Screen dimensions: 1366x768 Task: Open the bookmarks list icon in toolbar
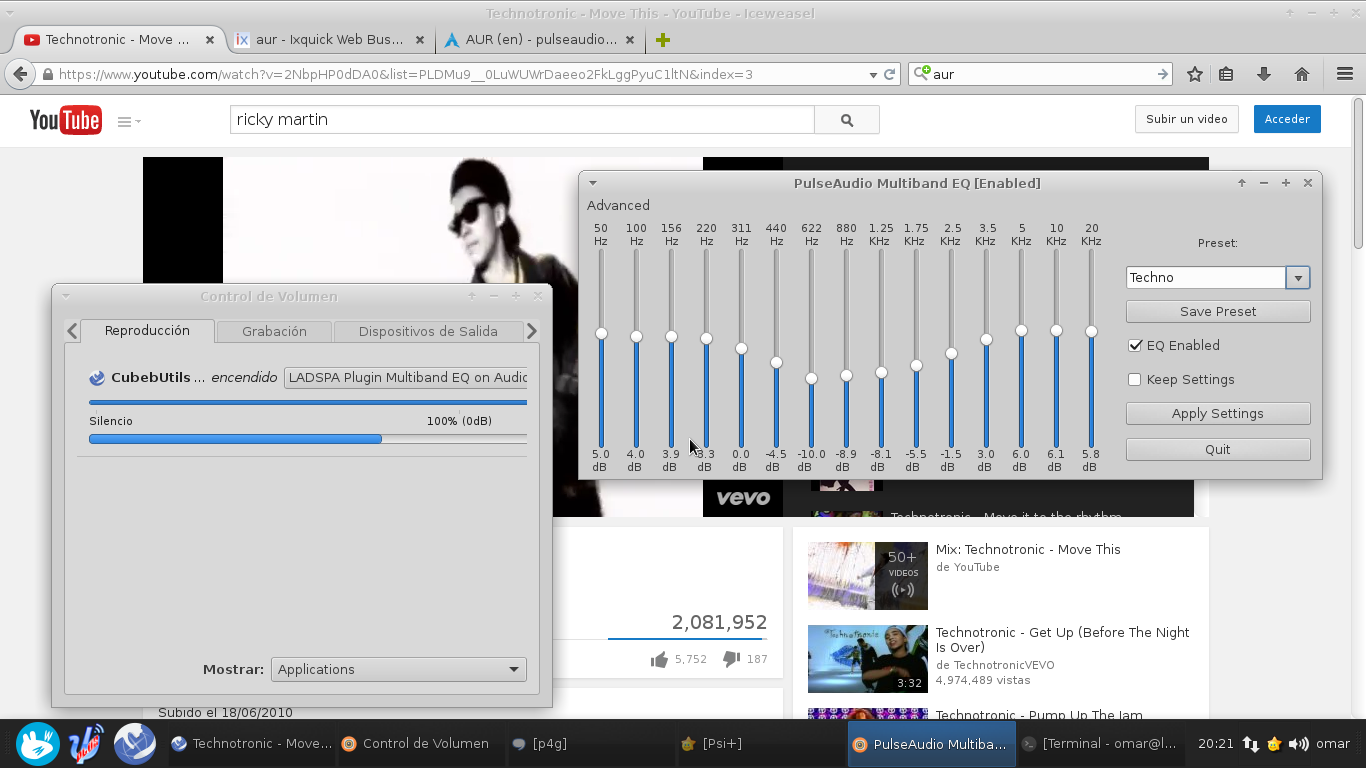(x=1226, y=74)
